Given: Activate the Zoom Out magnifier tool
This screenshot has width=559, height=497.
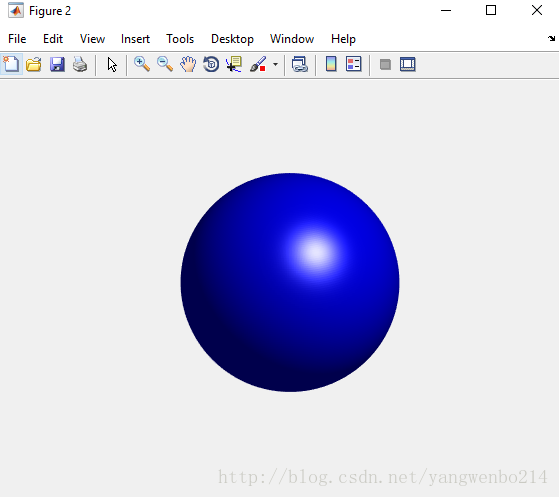Looking at the screenshot, I should tap(165, 65).
